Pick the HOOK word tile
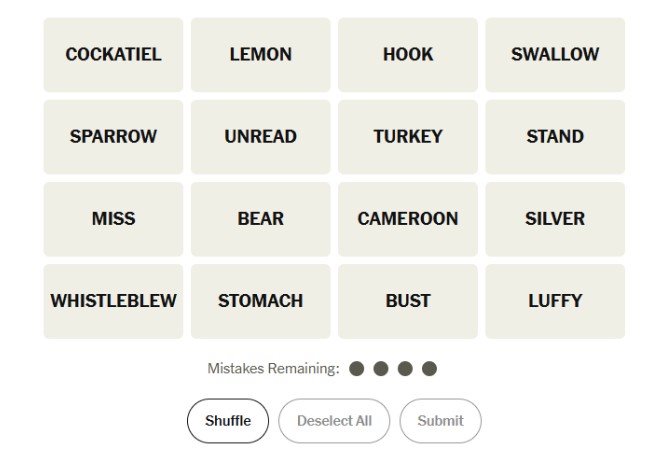667x456 pixels. tap(408, 55)
